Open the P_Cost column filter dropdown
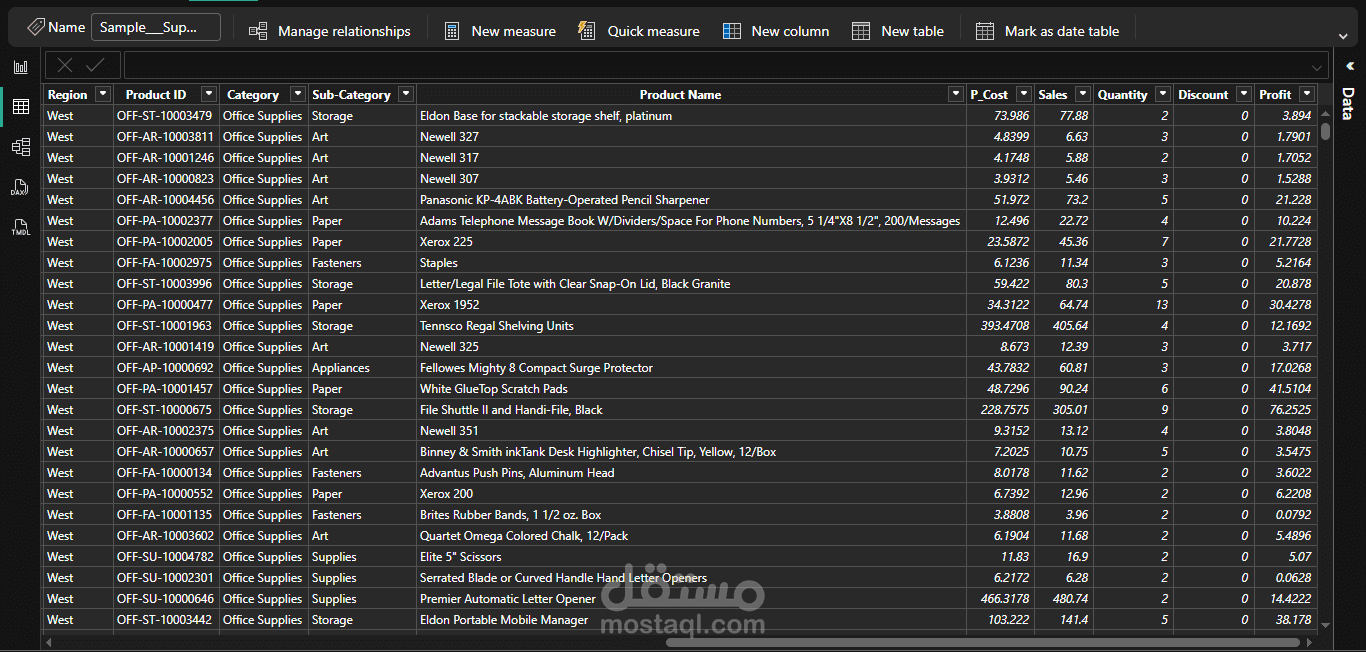 (x=1023, y=94)
